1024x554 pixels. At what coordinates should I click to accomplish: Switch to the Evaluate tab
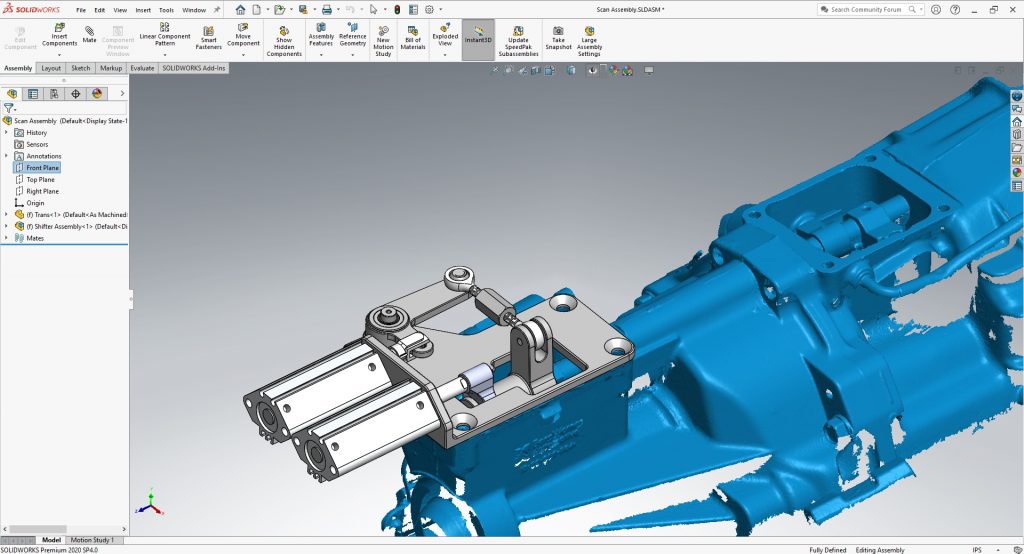click(142, 68)
